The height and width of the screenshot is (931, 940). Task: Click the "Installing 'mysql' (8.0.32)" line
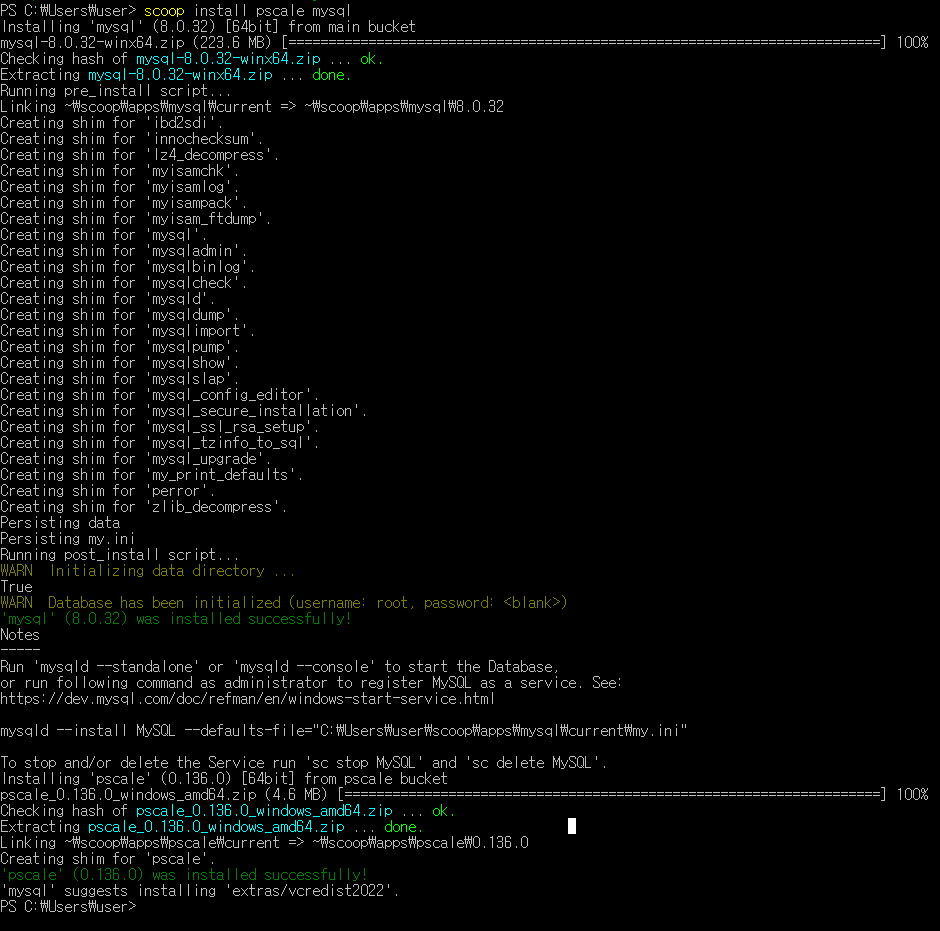[x=207, y=27]
